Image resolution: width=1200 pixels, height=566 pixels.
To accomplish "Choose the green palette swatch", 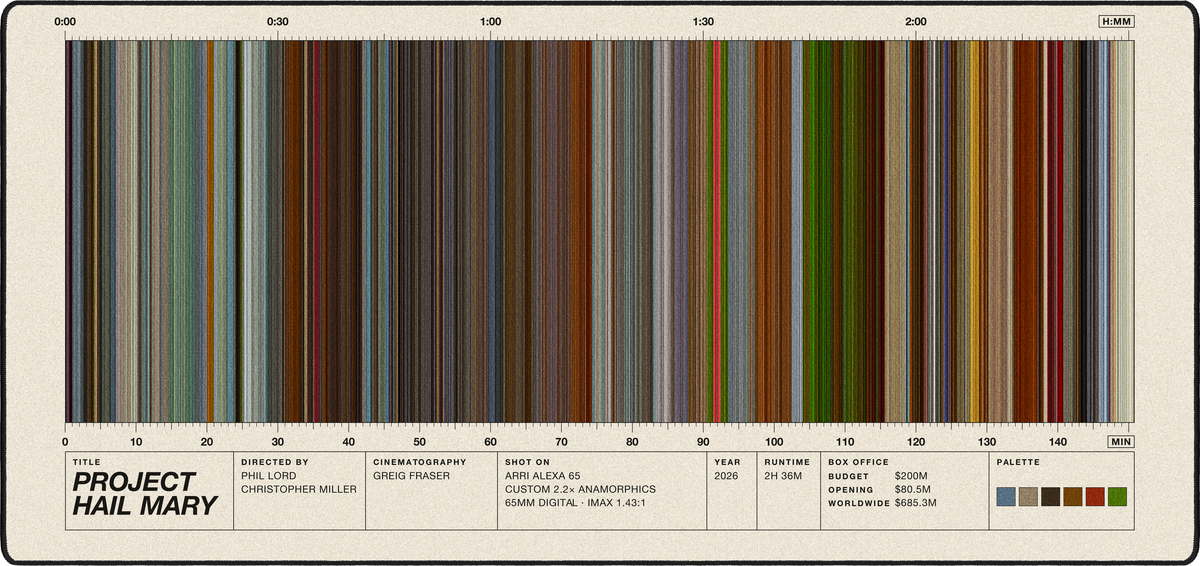I will pyautogui.click(x=1118, y=496).
